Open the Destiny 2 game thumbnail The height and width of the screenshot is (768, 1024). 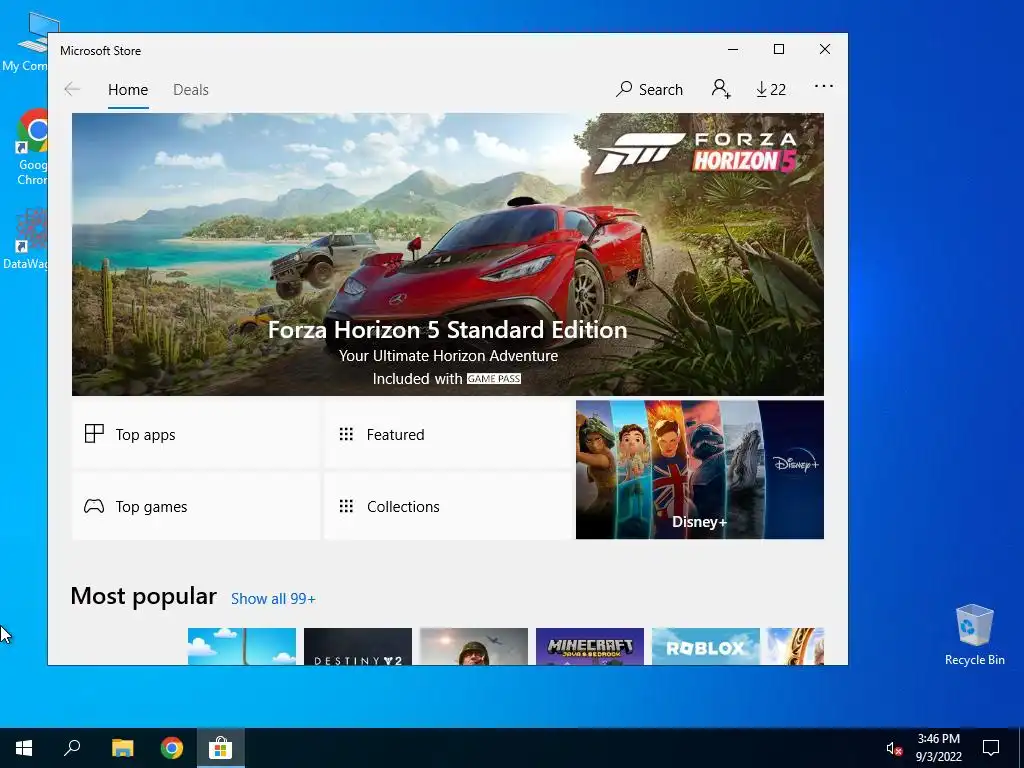[358, 647]
